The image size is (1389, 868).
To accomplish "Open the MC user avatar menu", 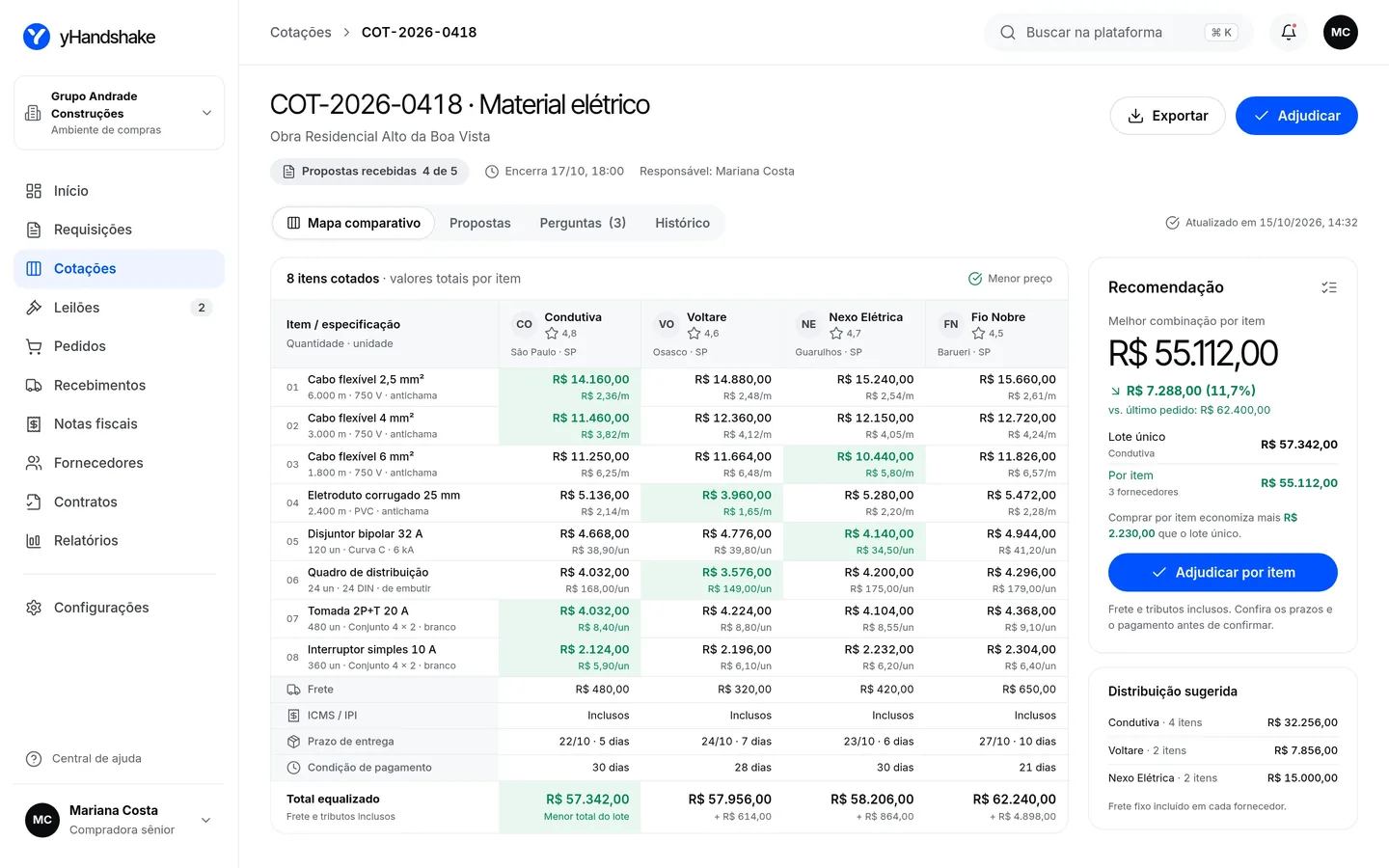I will [x=1341, y=32].
